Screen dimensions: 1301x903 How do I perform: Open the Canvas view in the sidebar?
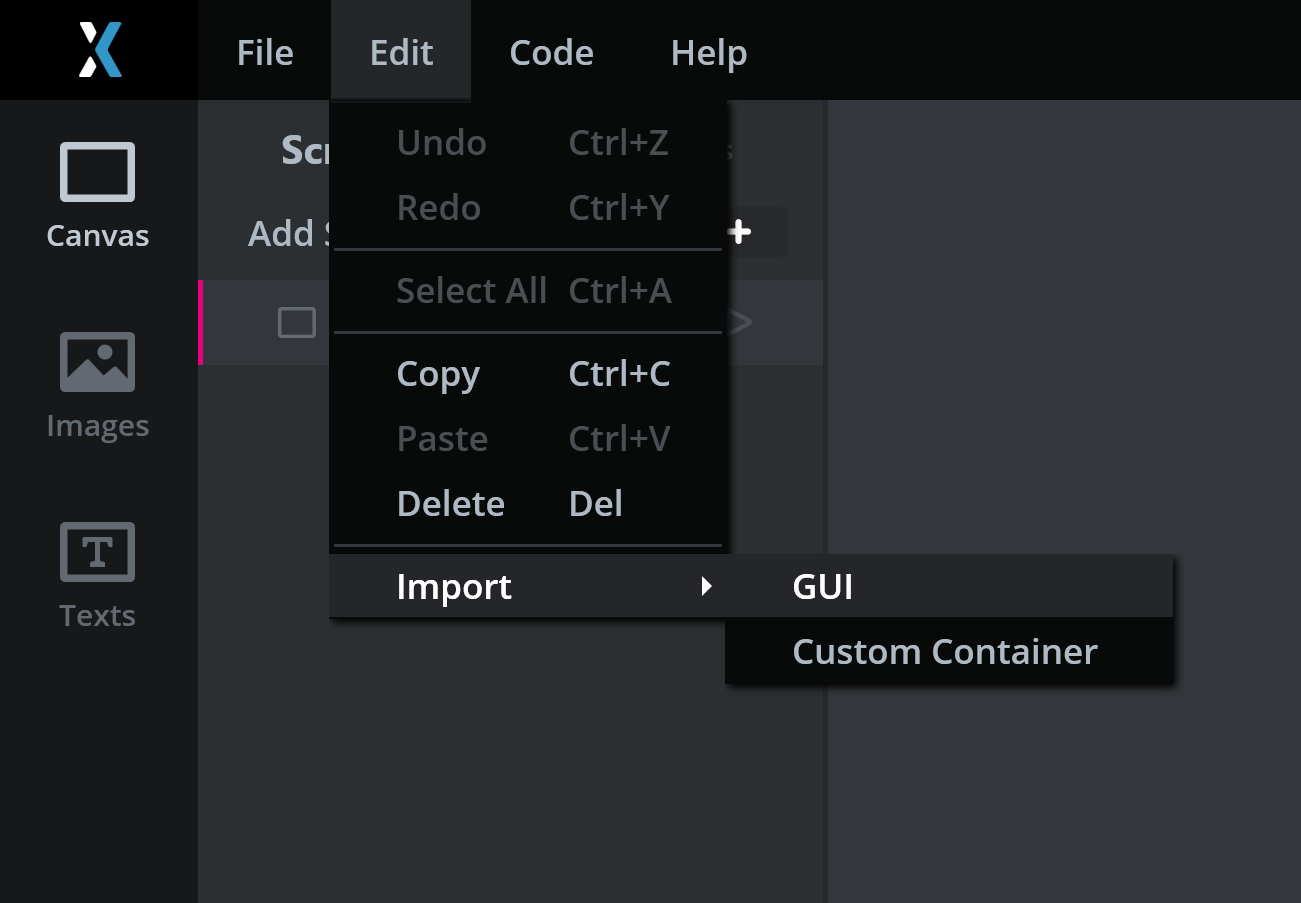tap(97, 195)
